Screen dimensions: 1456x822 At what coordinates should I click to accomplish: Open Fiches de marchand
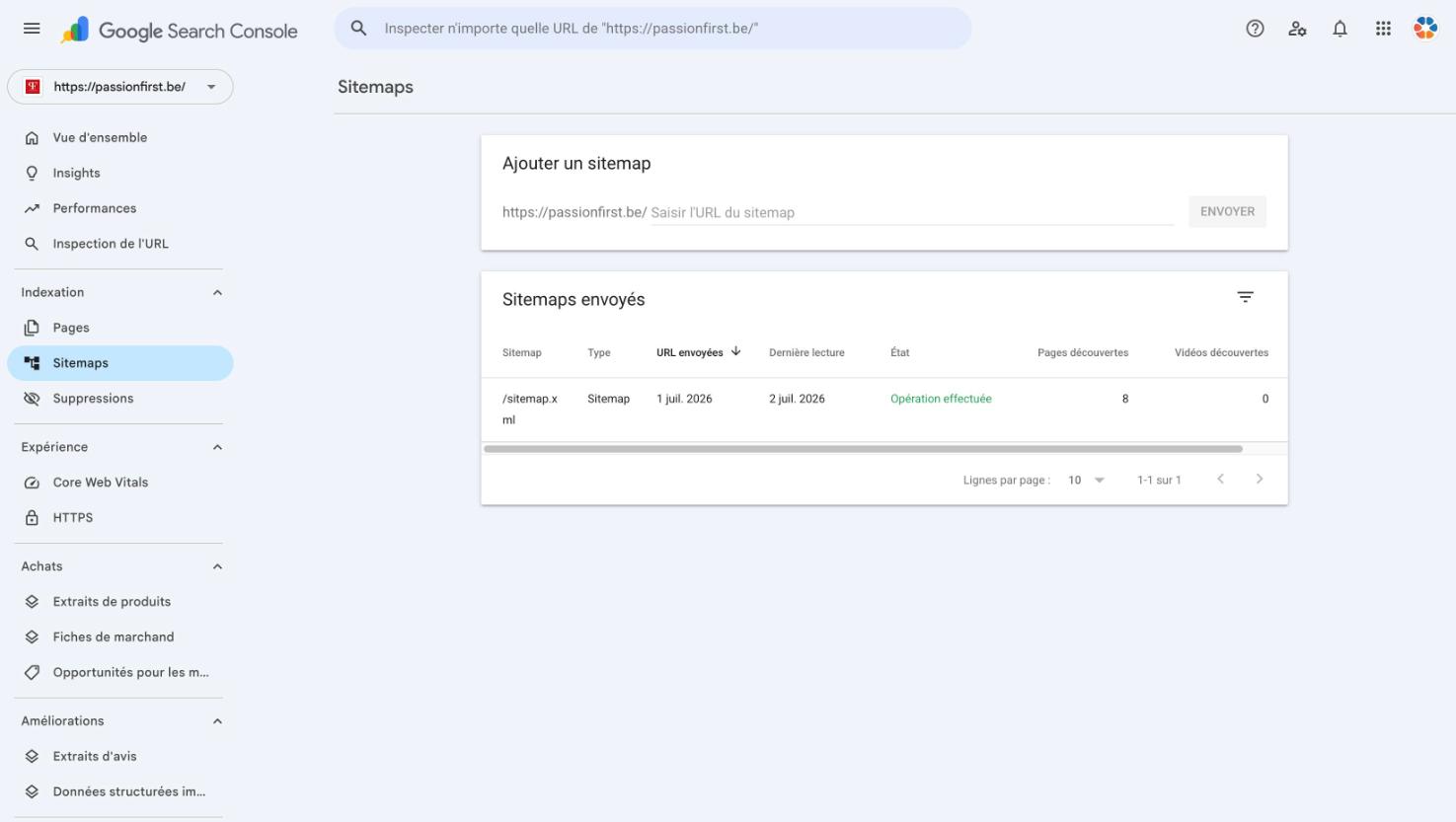pos(120,637)
